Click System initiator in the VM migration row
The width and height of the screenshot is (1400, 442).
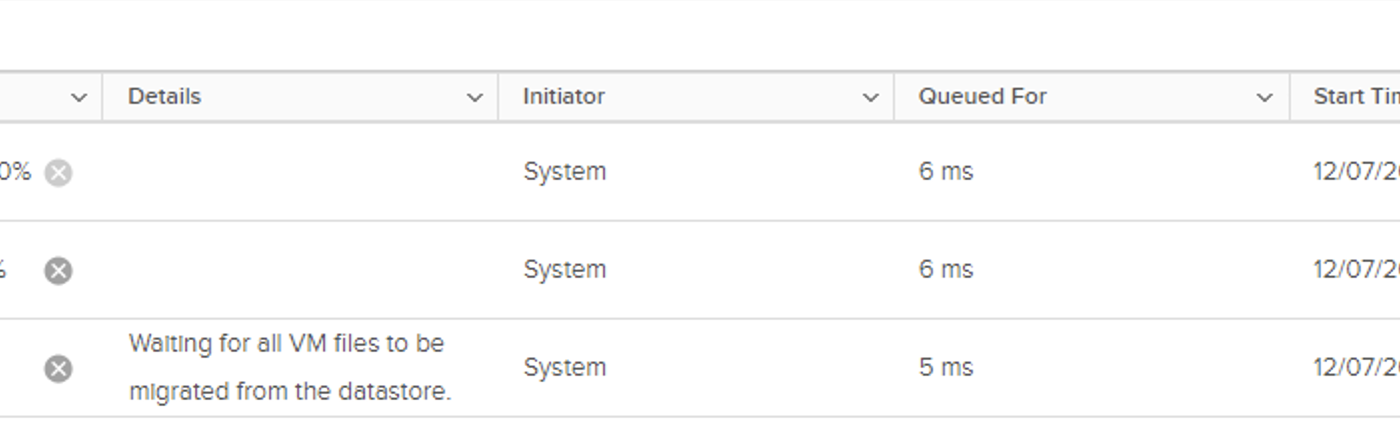coord(565,368)
